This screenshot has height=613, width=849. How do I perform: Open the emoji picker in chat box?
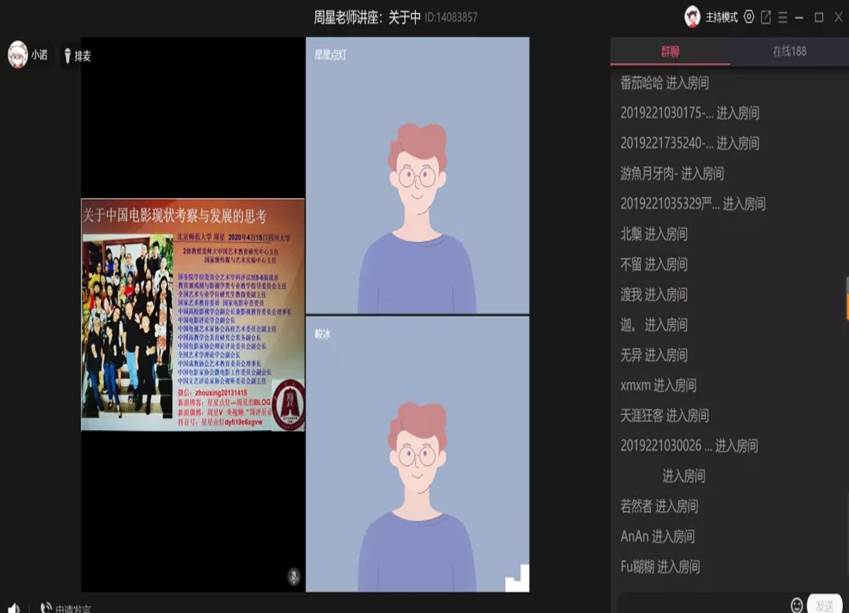pos(797,605)
